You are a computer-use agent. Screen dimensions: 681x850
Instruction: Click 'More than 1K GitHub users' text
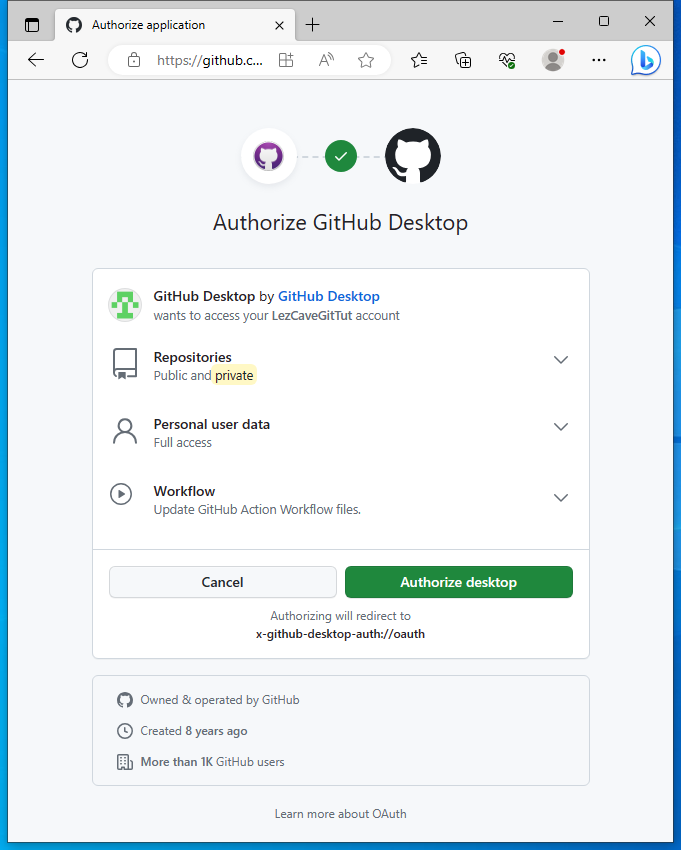[213, 762]
